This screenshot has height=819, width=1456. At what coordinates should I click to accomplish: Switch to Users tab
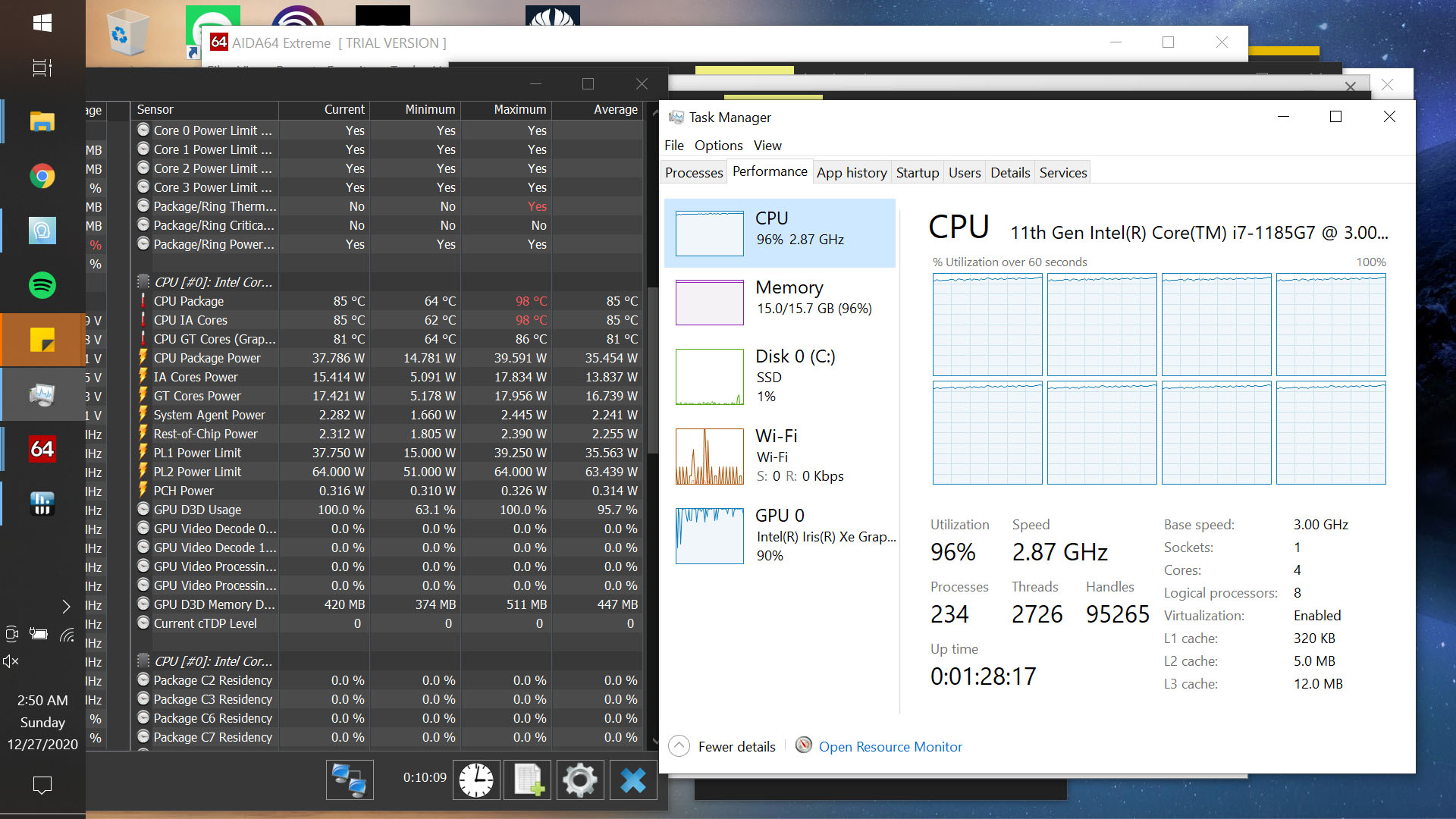[965, 172]
